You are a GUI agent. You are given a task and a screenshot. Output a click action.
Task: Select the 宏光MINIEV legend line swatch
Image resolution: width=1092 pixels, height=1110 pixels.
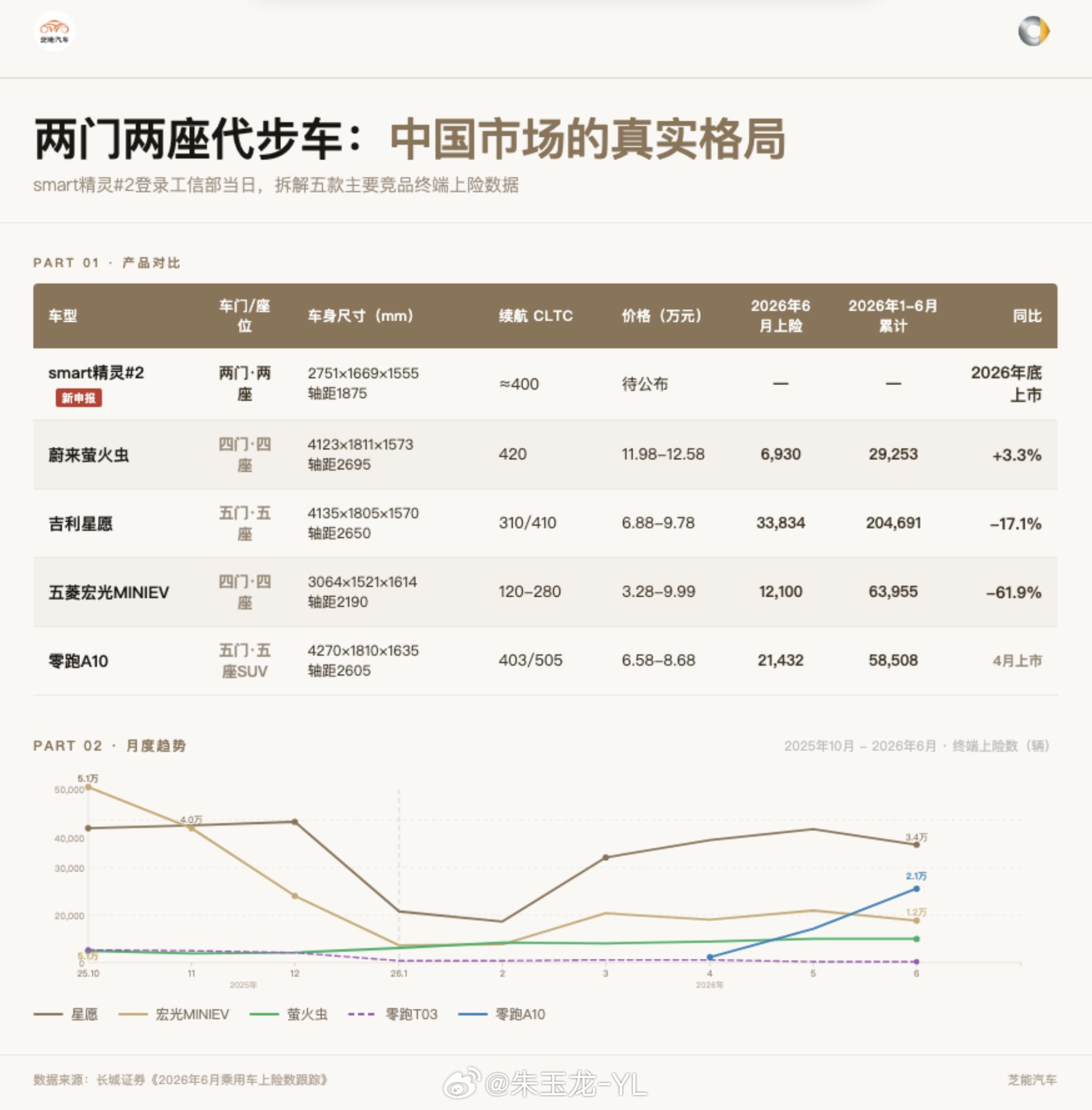(x=133, y=1014)
